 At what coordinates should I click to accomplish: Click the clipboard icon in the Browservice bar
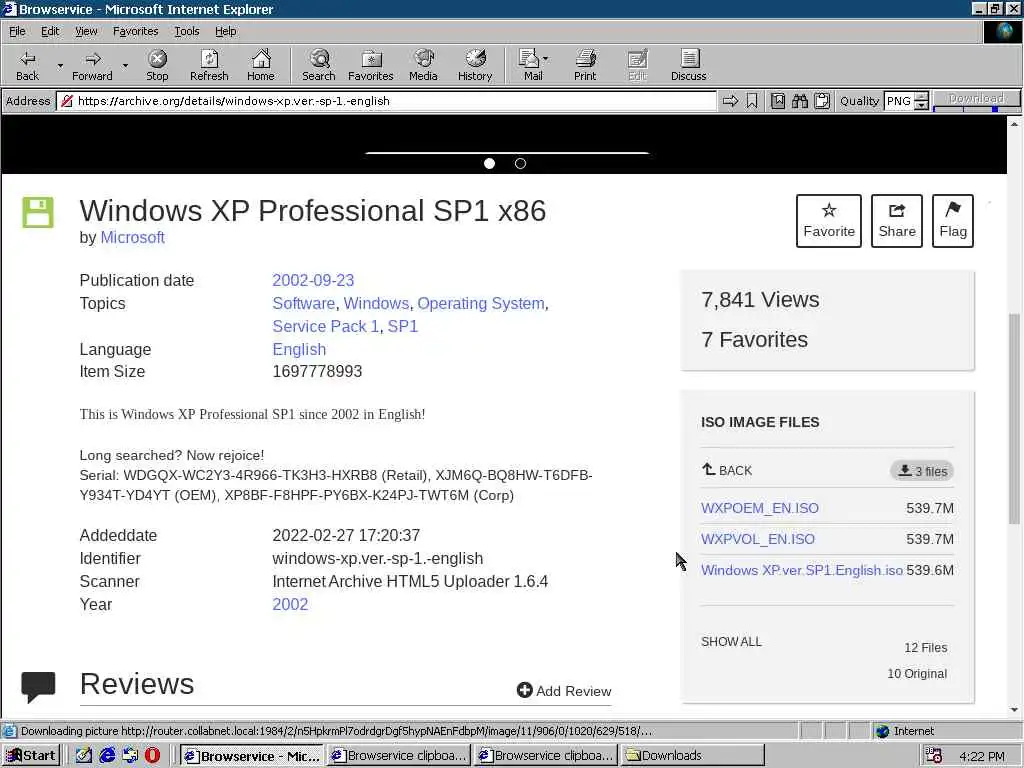pos(822,101)
